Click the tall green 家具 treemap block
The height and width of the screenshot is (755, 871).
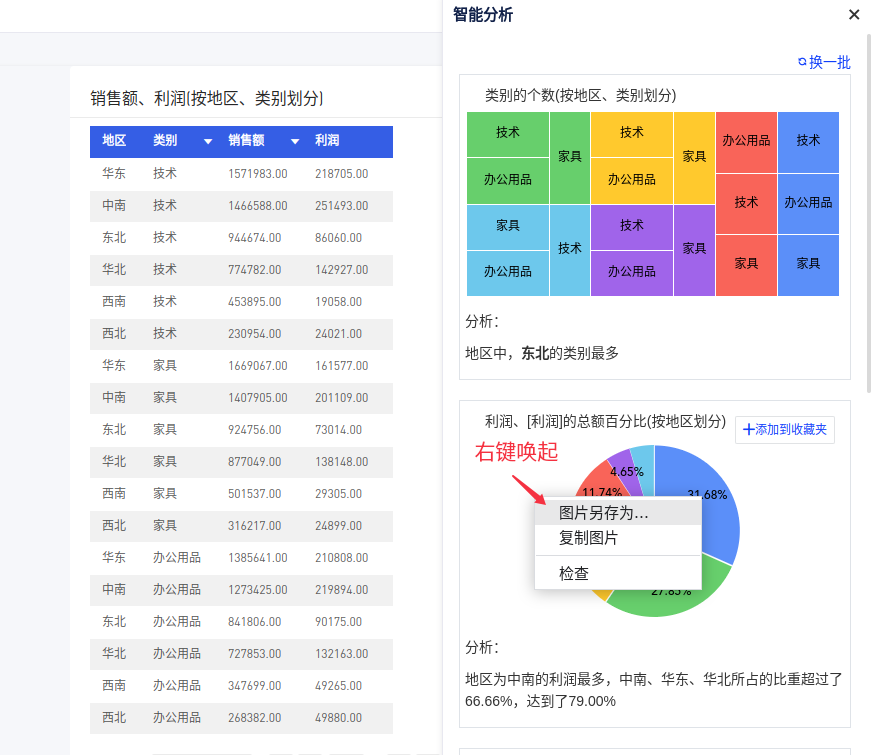point(570,157)
